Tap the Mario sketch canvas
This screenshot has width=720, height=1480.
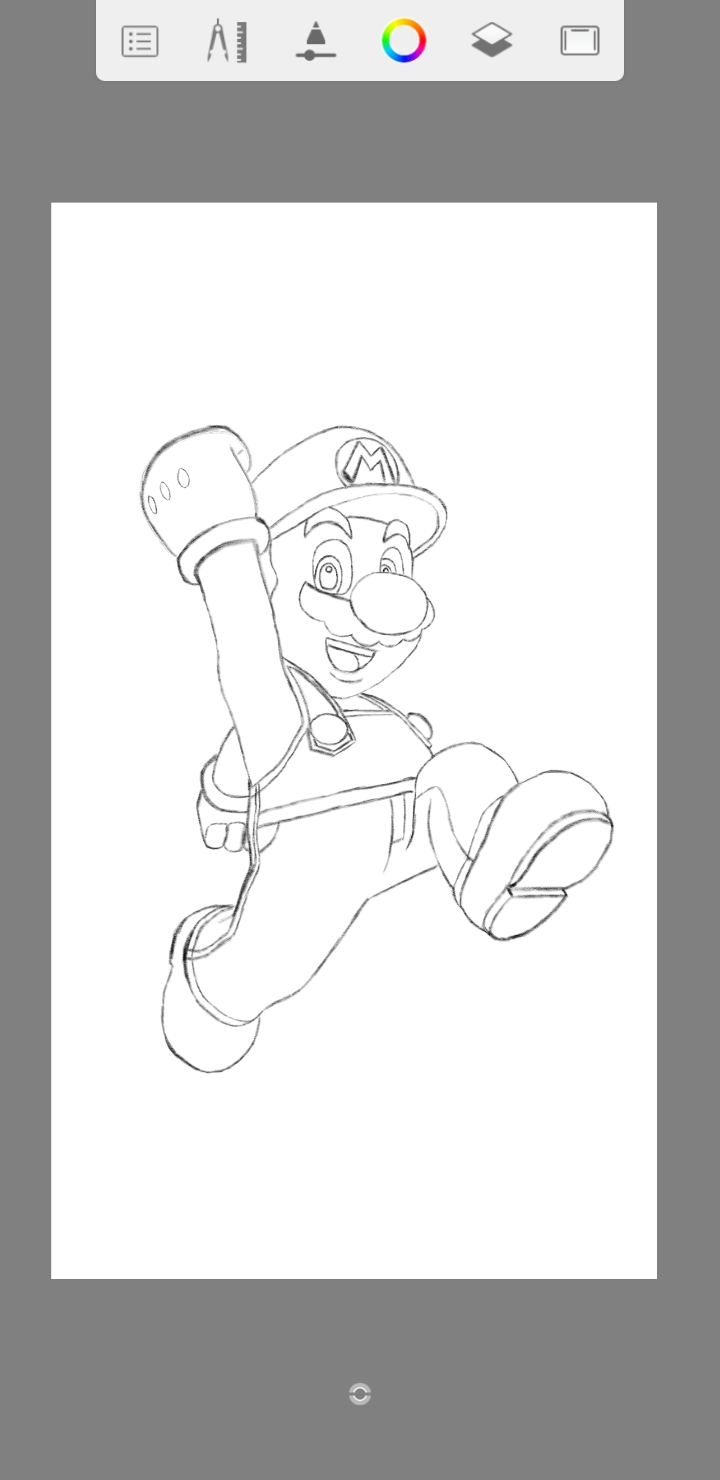tap(354, 740)
